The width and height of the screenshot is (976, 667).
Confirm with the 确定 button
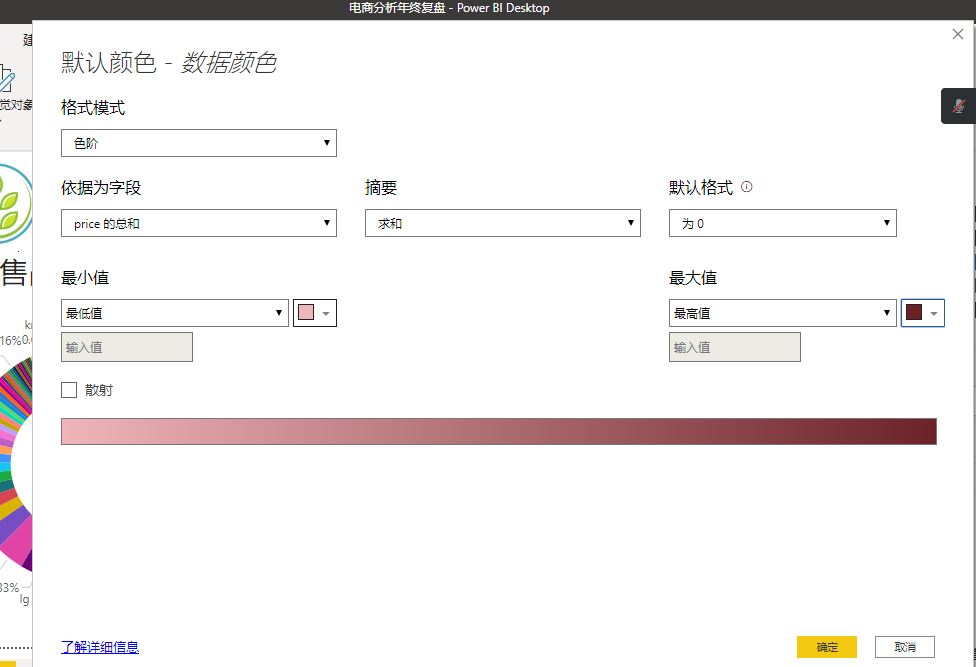point(827,647)
